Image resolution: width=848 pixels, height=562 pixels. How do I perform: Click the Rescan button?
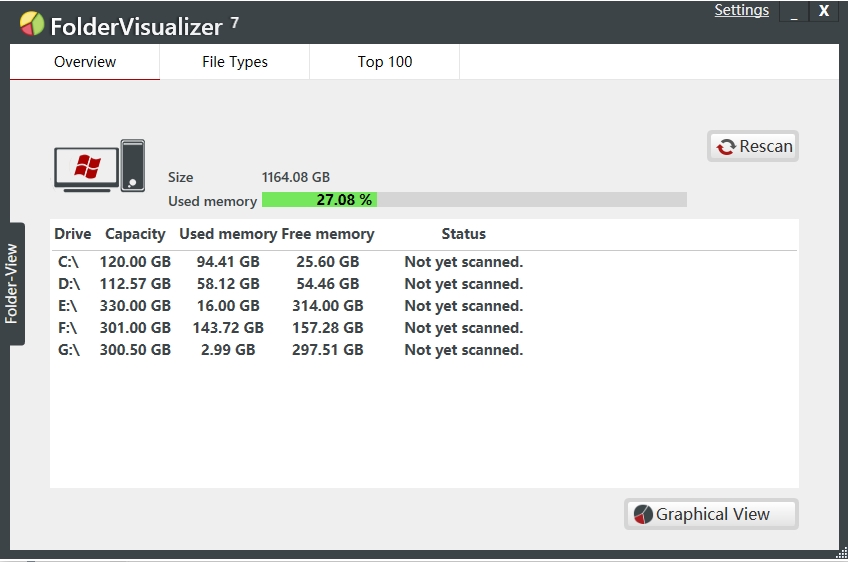[753, 146]
